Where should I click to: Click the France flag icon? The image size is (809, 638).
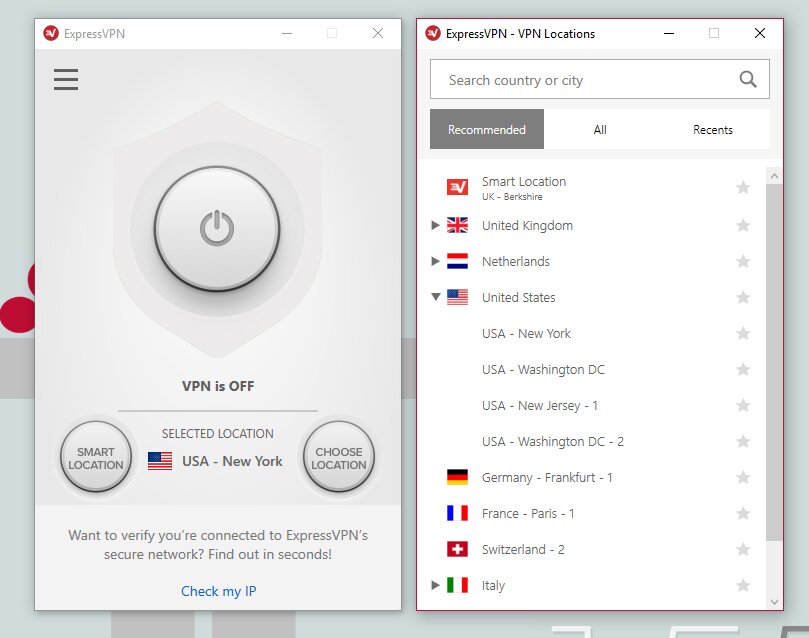coord(457,513)
